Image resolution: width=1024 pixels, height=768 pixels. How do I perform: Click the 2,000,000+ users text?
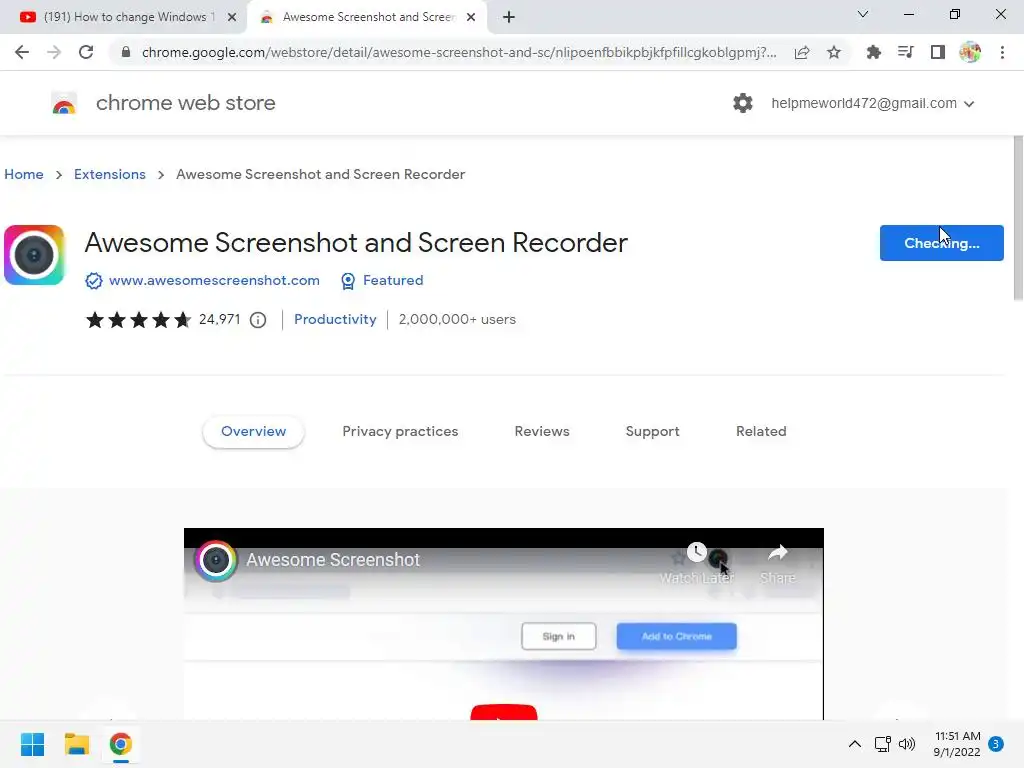click(x=457, y=319)
